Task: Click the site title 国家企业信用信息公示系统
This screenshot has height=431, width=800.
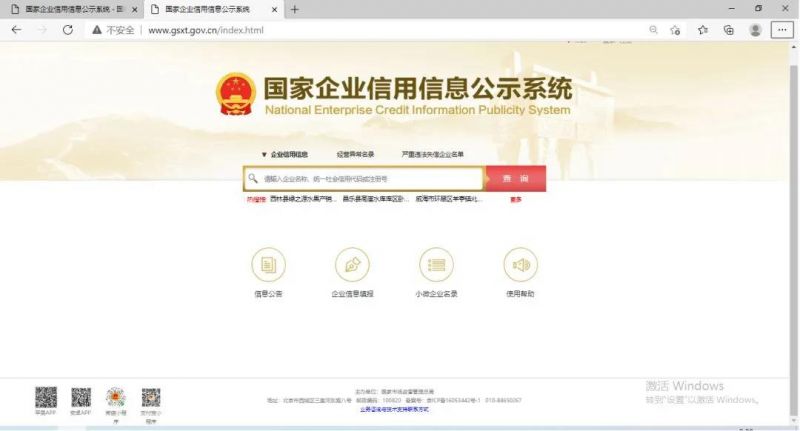Action: (418, 88)
